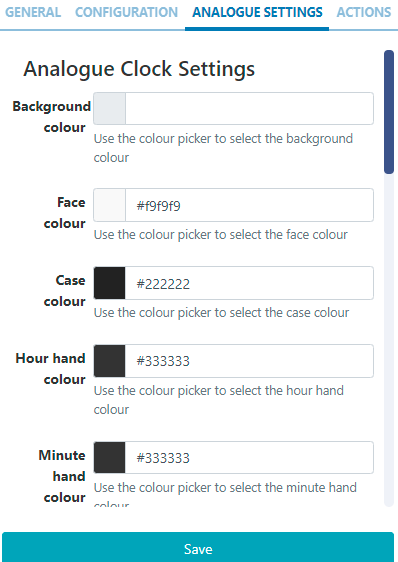Click the Hour hand colour input field
This screenshot has height=562, width=398.
point(249,361)
